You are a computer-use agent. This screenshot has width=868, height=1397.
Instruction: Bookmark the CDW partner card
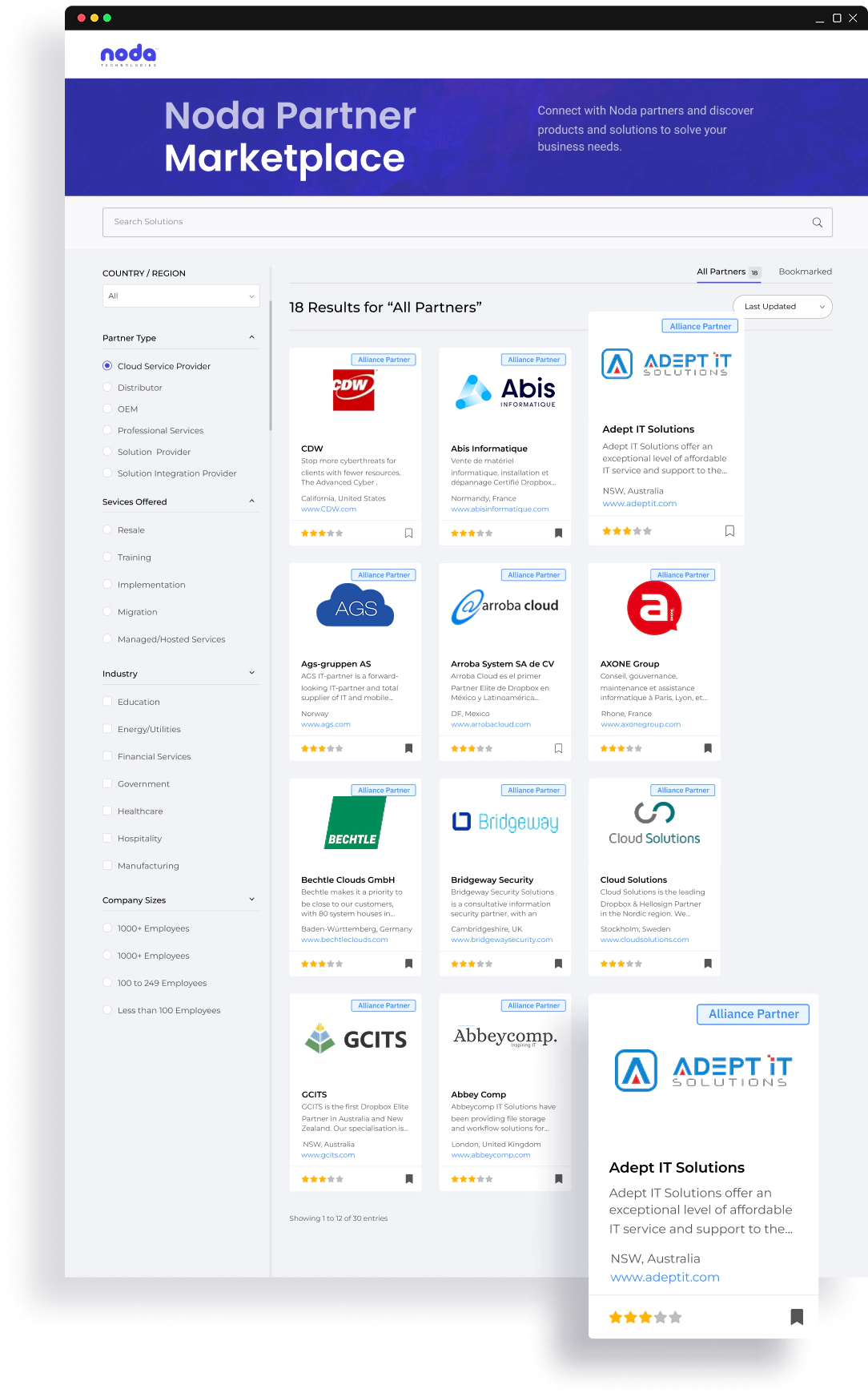pyautogui.click(x=408, y=533)
